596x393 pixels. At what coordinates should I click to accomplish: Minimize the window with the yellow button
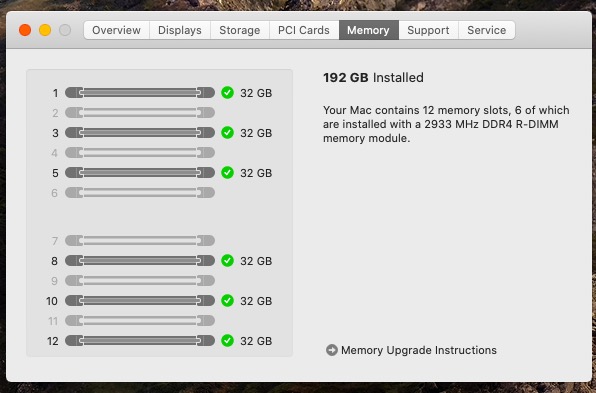(x=45, y=30)
